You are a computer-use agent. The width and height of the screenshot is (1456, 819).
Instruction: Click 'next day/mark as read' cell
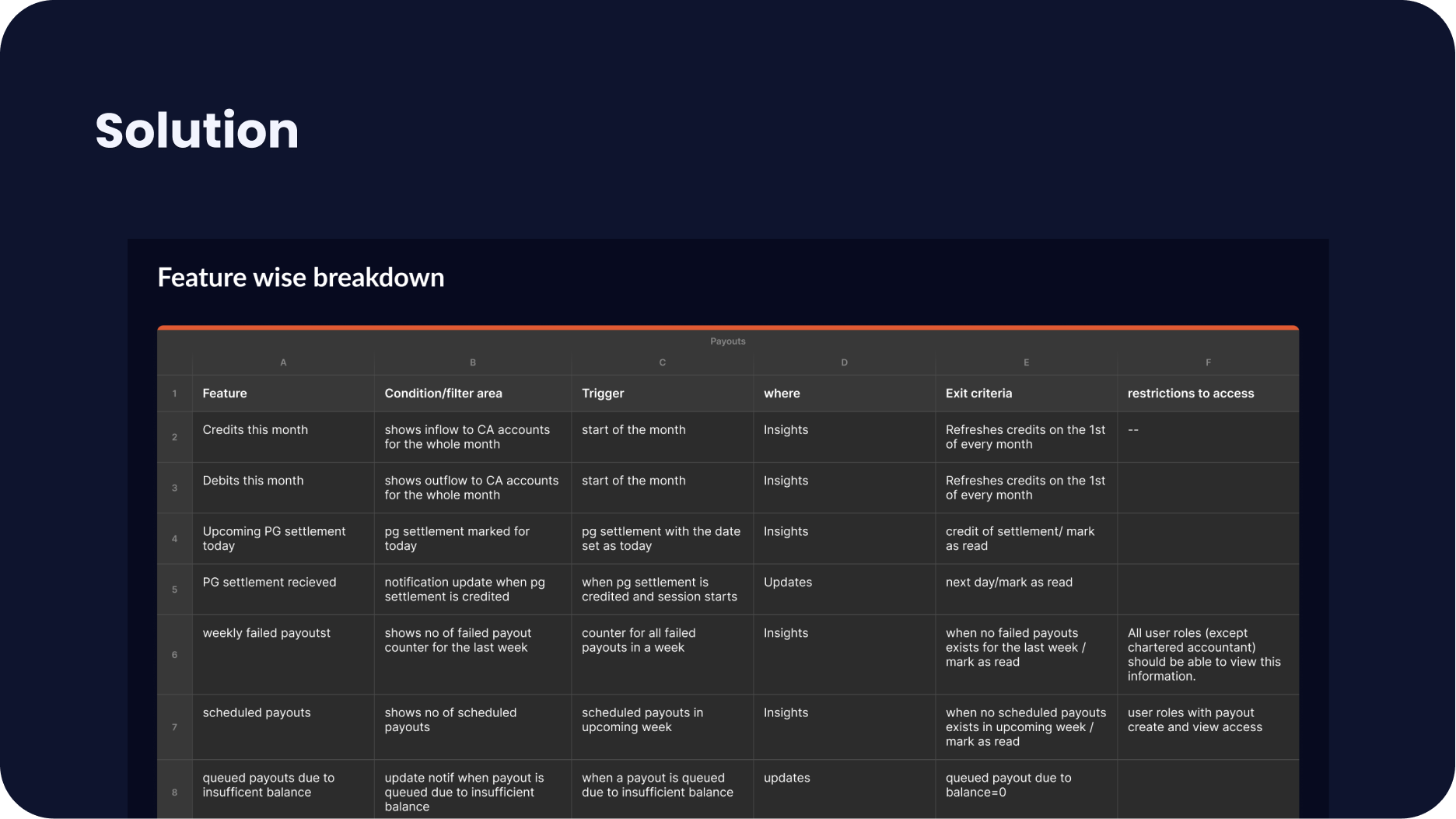pos(1026,590)
